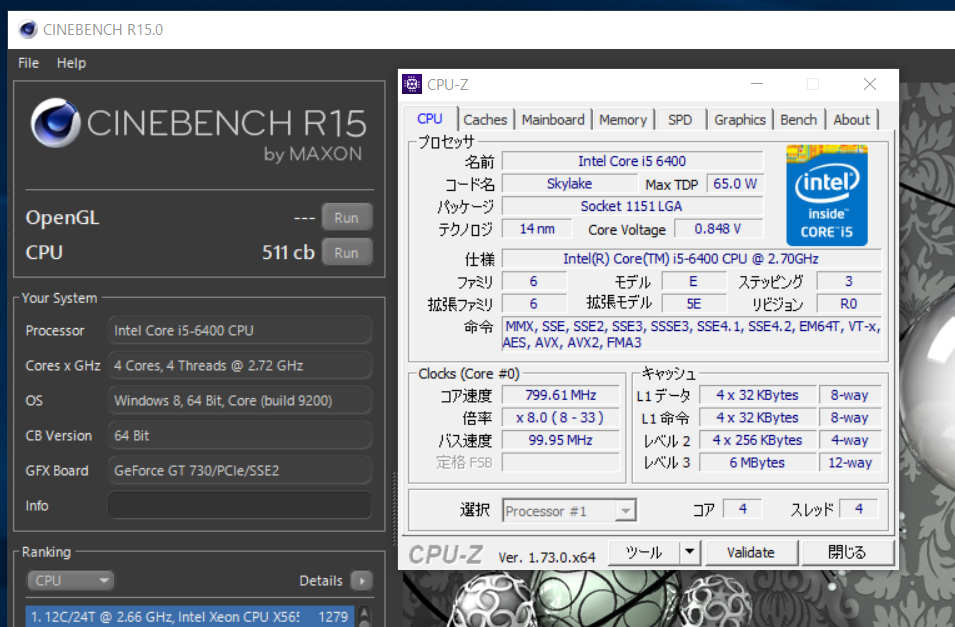Click the Max TDP 65.0 W value
955x627 pixels.
(735, 183)
